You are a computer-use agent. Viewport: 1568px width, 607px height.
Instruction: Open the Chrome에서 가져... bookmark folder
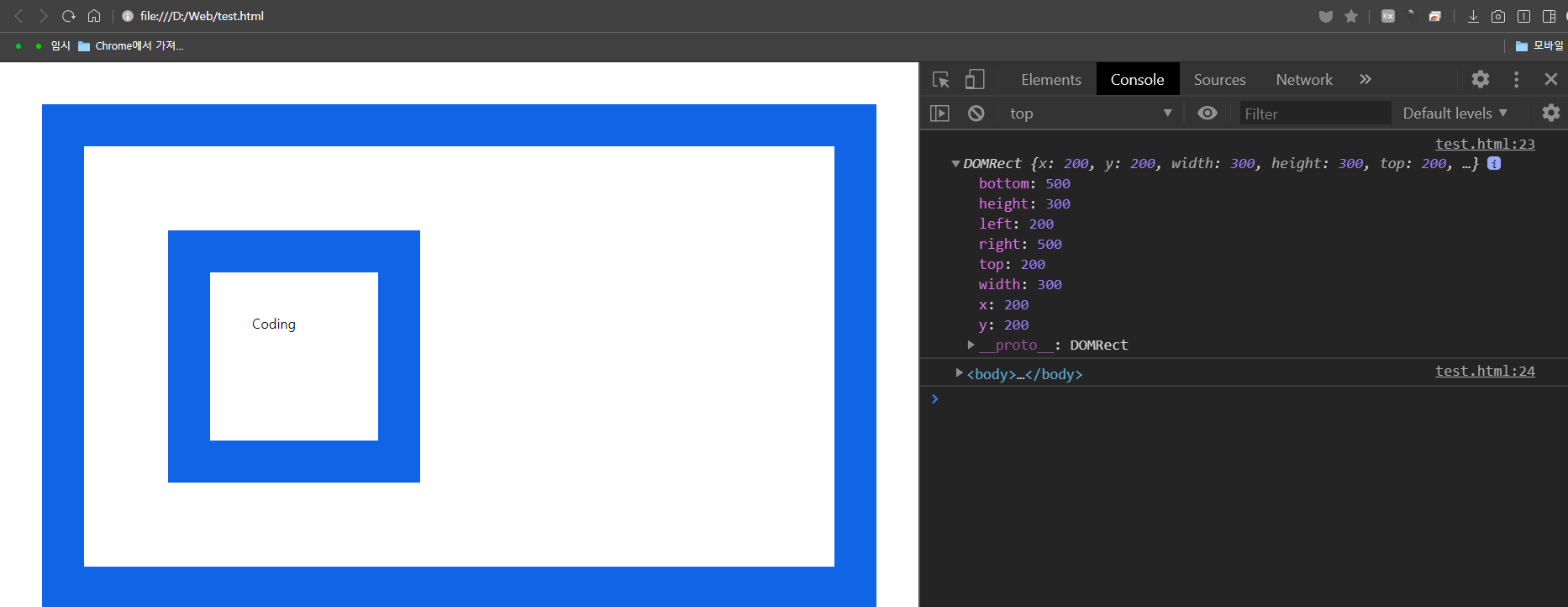pyautogui.click(x=131, y=45)
